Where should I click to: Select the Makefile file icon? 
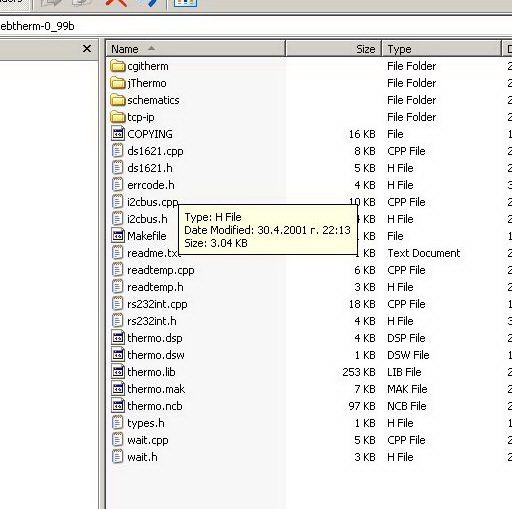pyautogui.click(x=118, y=236)
